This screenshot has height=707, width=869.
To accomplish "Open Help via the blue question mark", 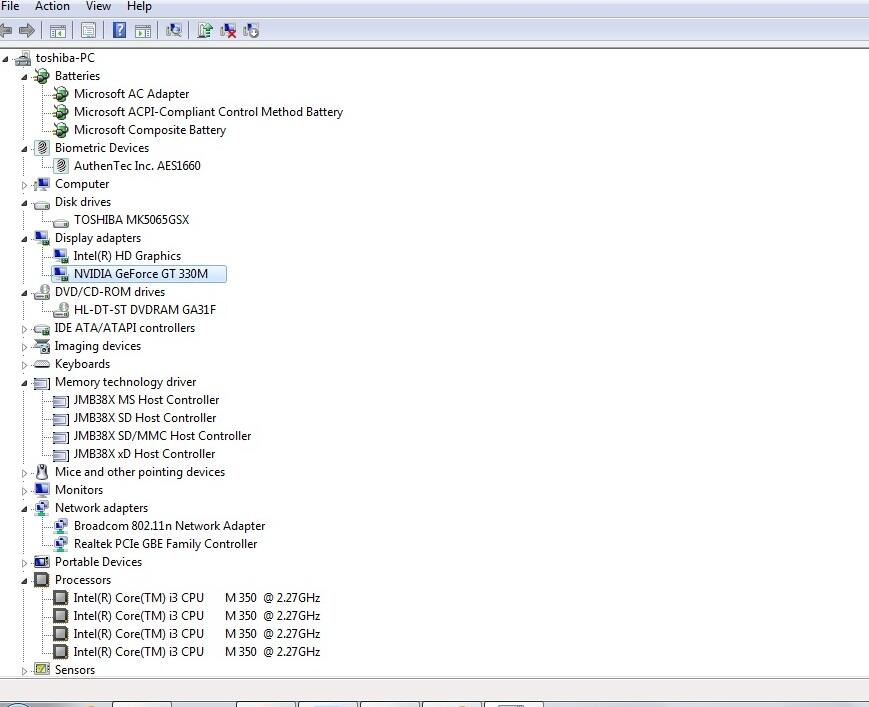I will 119,30.
